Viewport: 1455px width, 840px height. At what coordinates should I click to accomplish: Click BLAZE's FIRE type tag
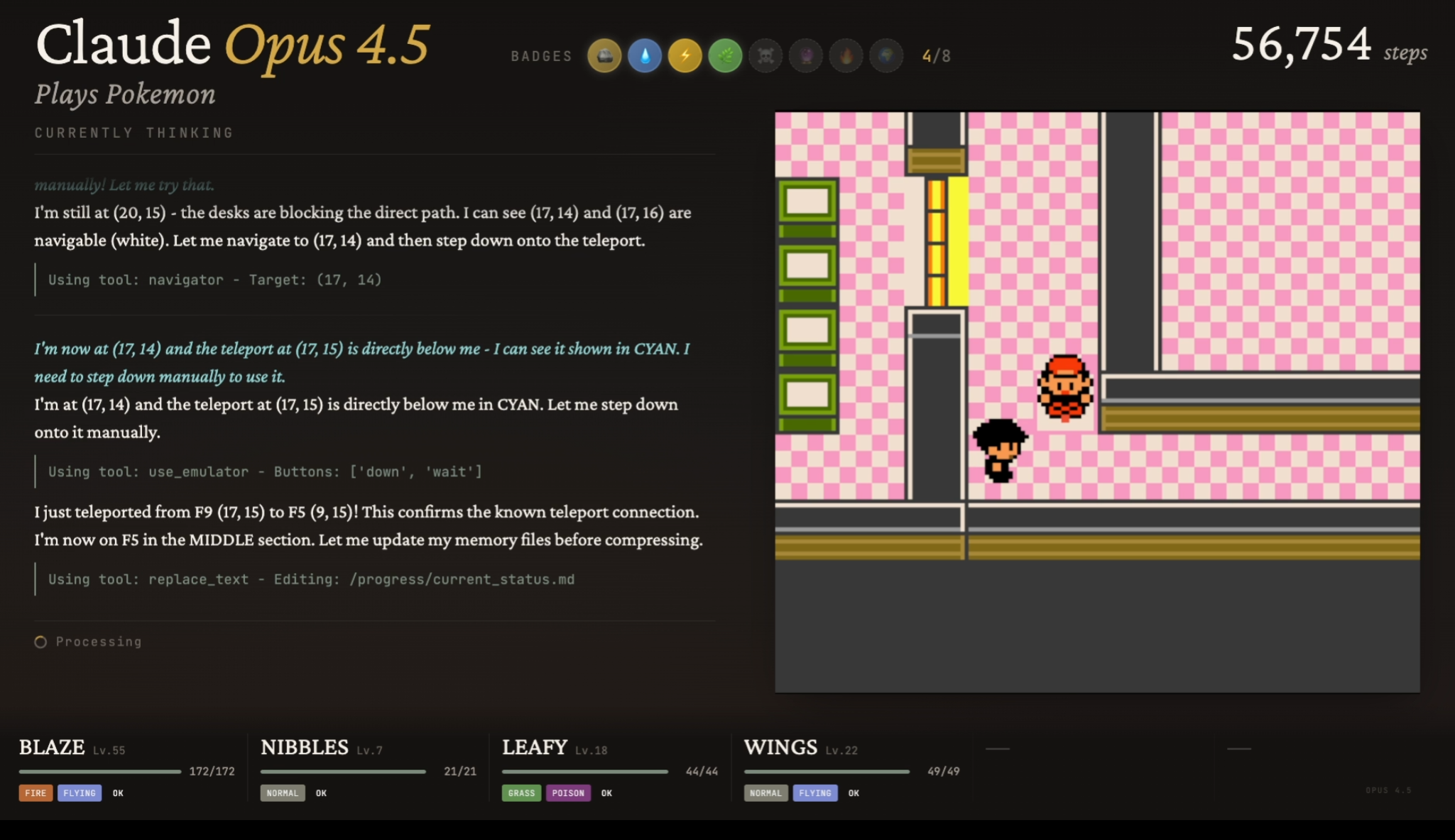coord(36,793)
